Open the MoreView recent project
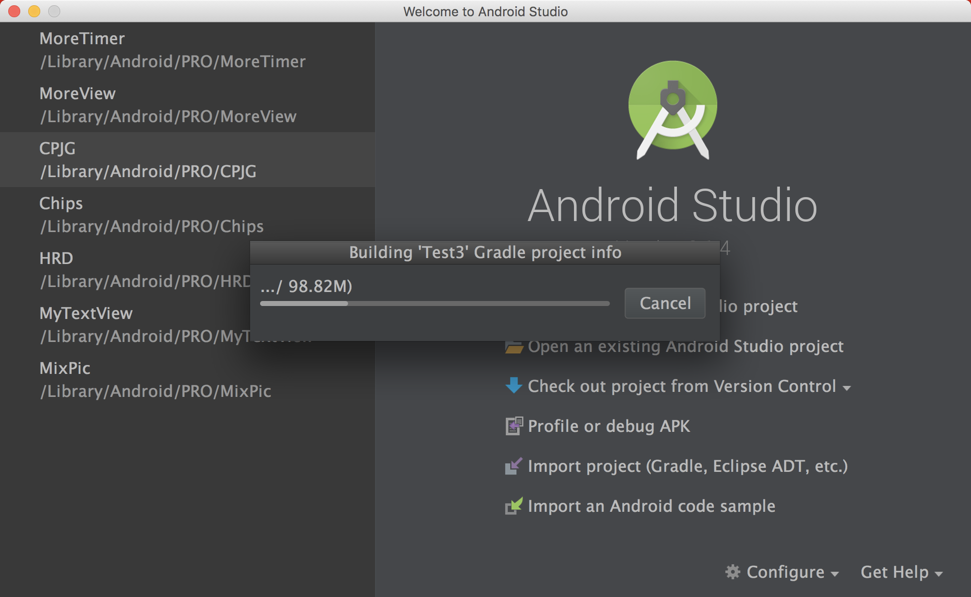The image size is (971, 597). pyautogui.click(x=187, y=105)
